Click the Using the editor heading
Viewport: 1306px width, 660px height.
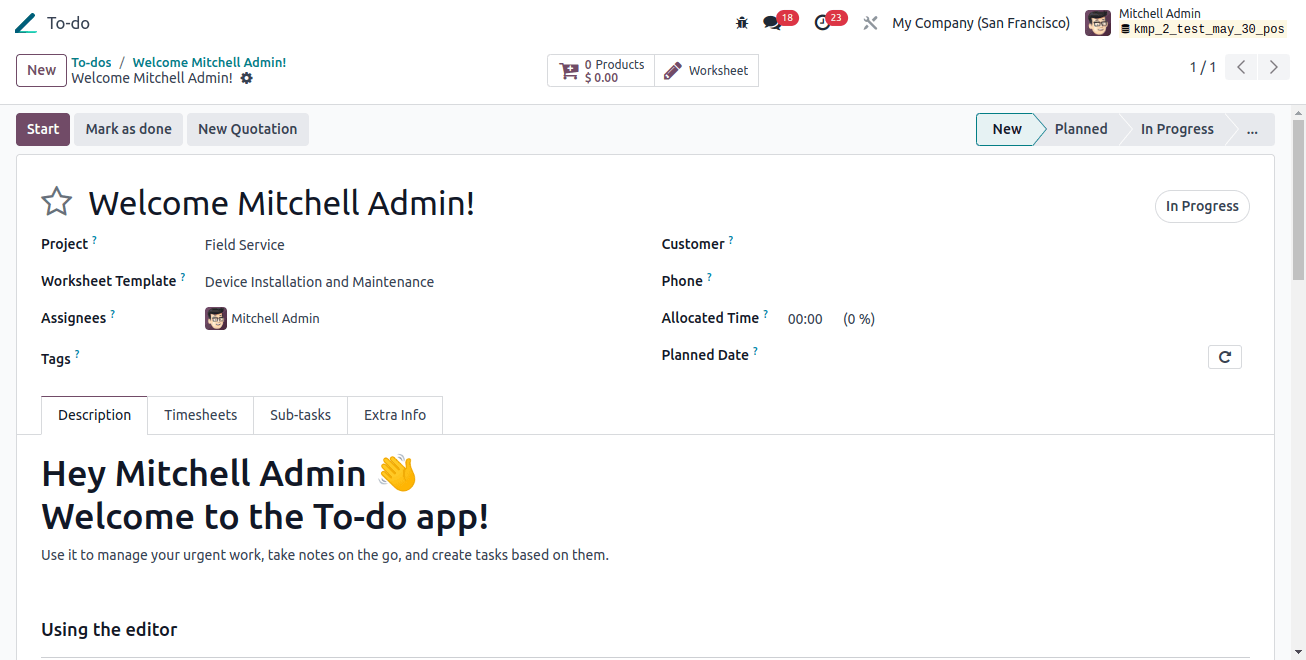109,630
